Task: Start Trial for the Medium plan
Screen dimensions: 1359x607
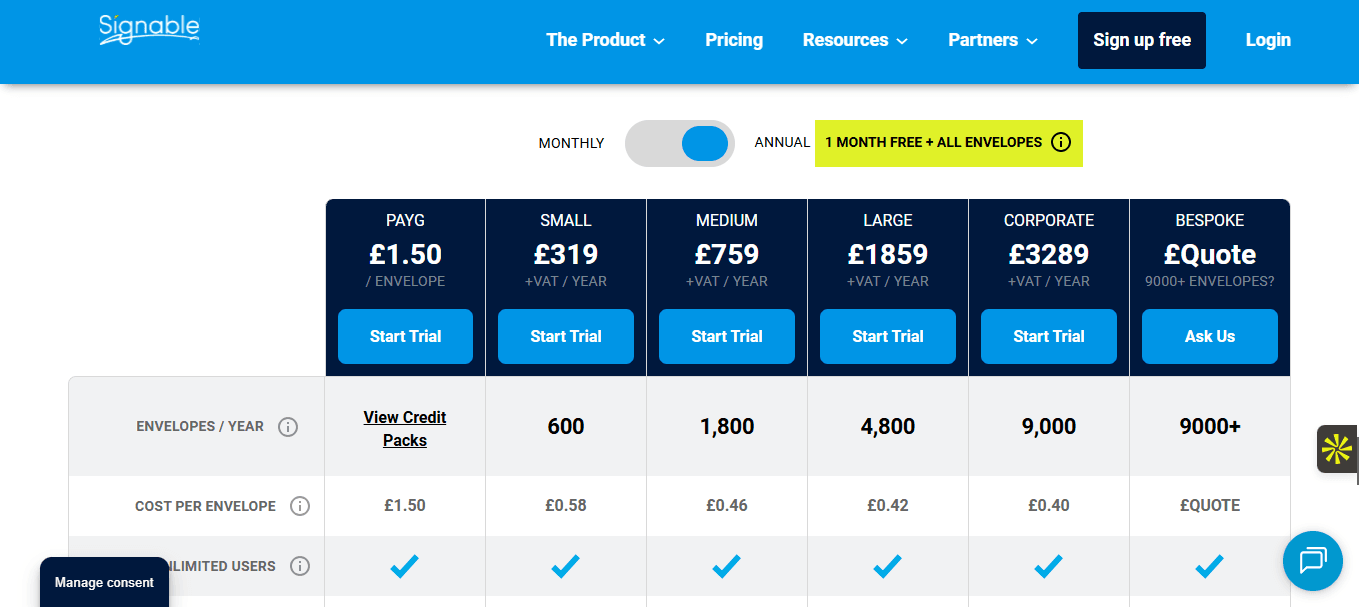Action: 726,336
